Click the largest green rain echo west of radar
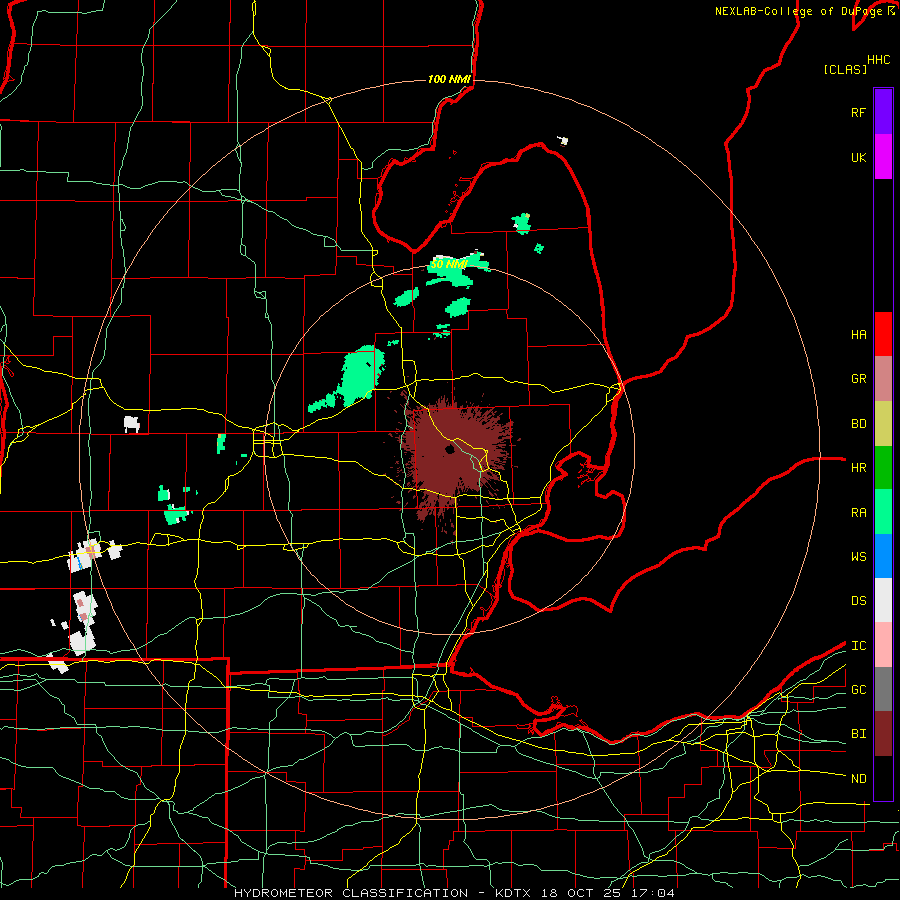Screen dimensions: 900x900 [359, 375]
